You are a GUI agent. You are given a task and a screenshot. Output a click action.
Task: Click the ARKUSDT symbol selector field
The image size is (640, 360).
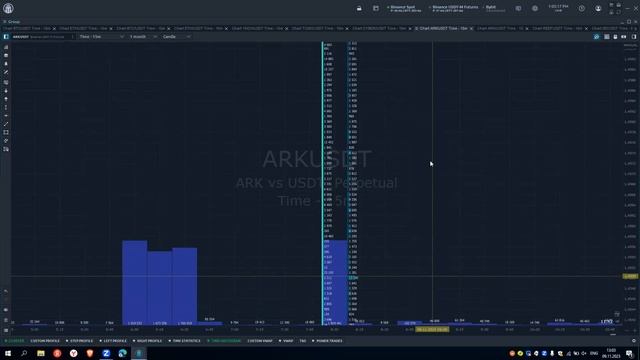42,37
